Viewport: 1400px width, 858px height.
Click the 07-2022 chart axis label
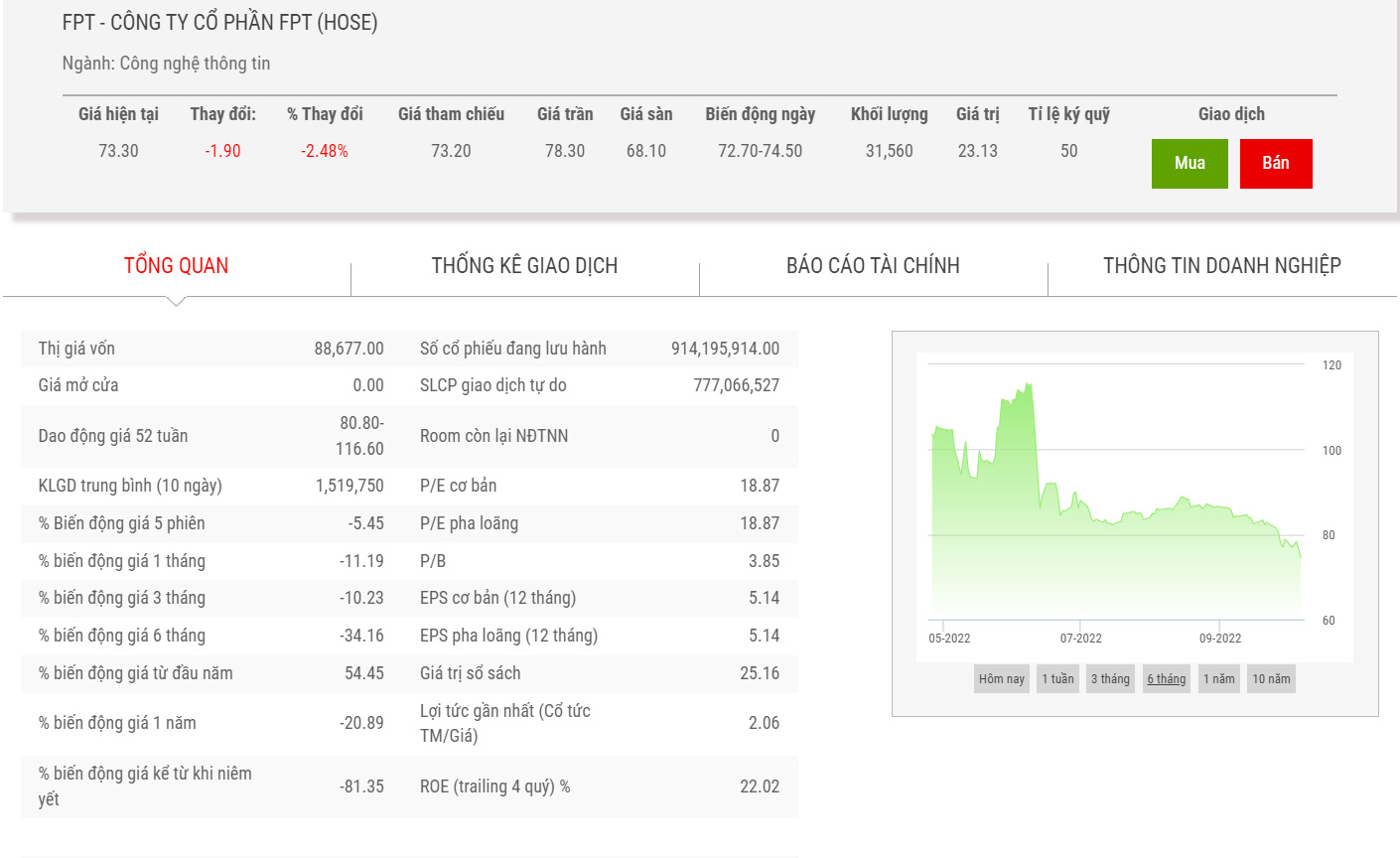[x=1080, y=639]
